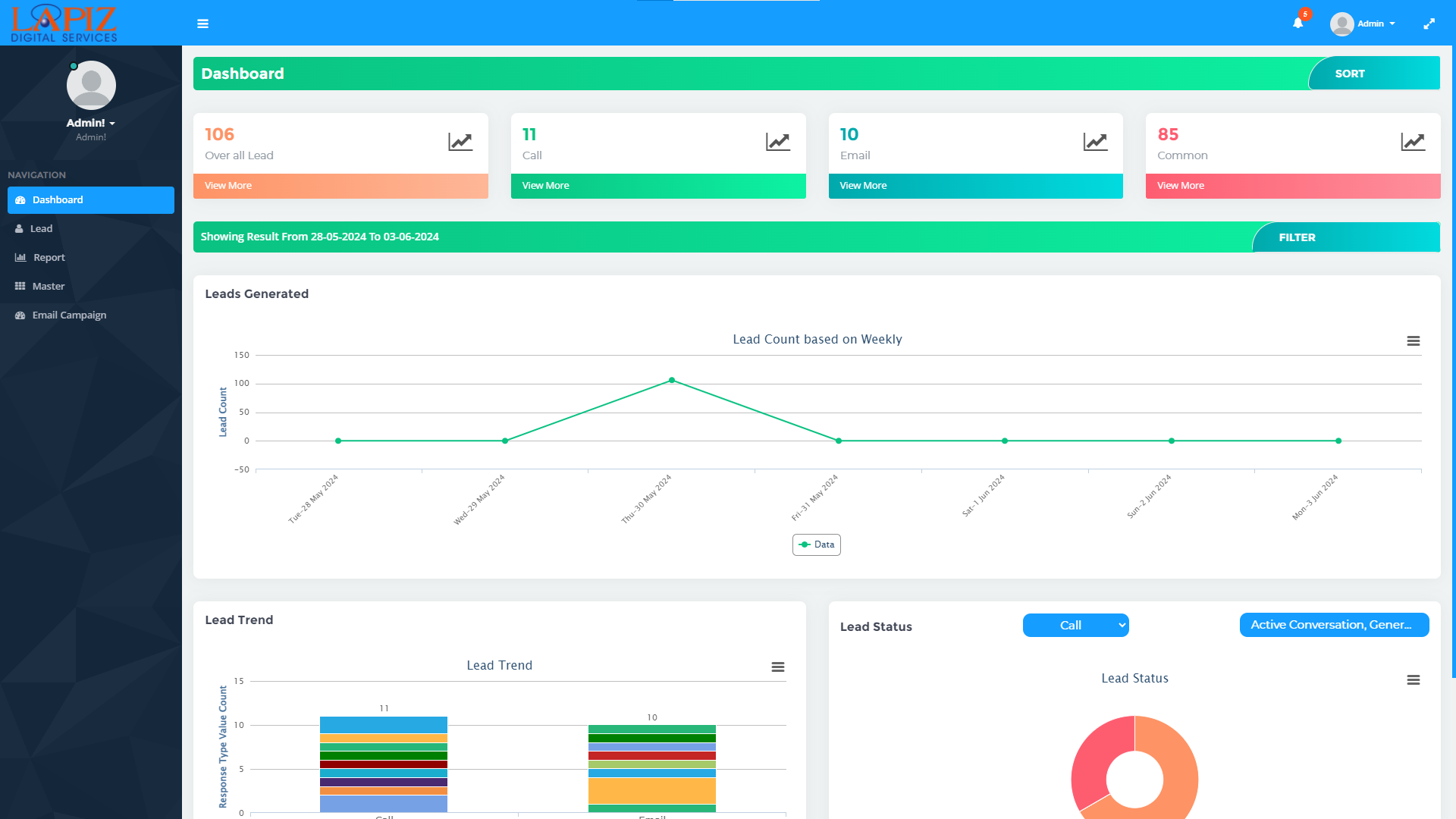The height and width of the screenshot is (819, 1456).
Task: Click the Report bar-chart icon in sidebar
Action: [x=20, y=257]
